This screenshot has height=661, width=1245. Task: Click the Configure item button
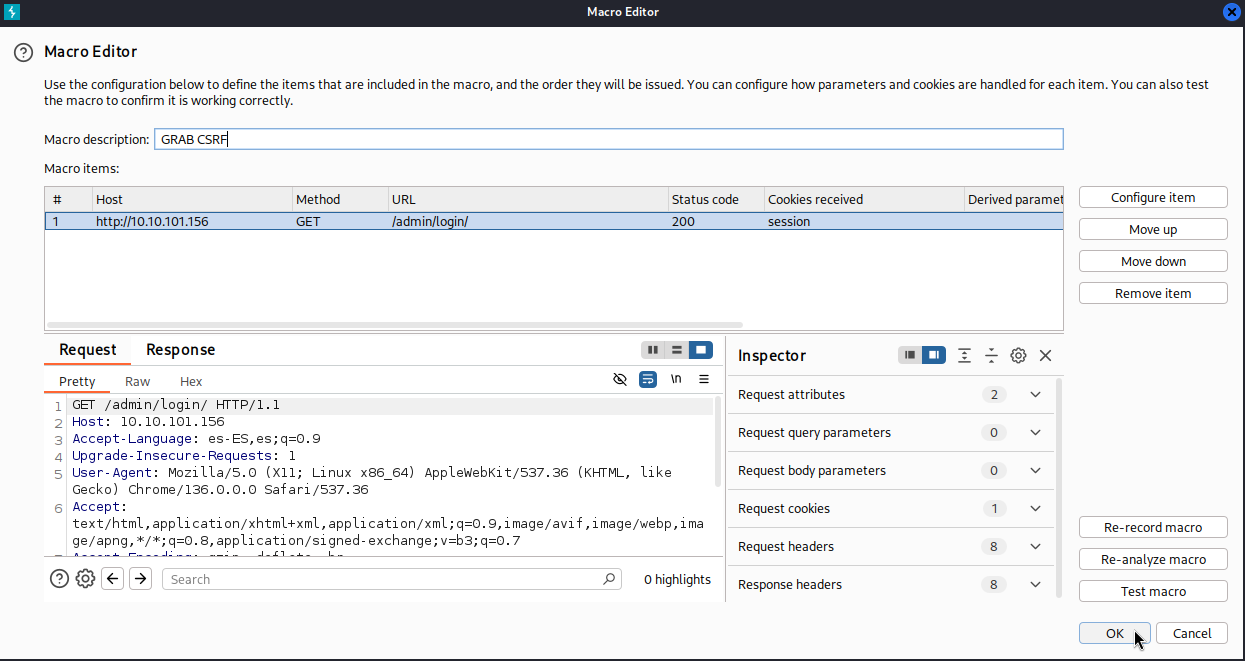click(x=1153, y=197)
